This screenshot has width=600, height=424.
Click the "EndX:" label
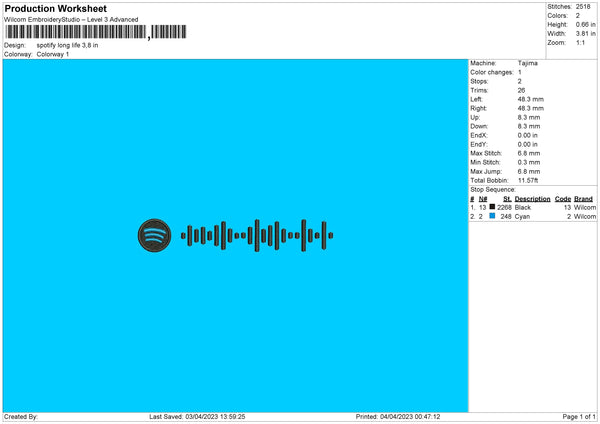tap(479, 135)
